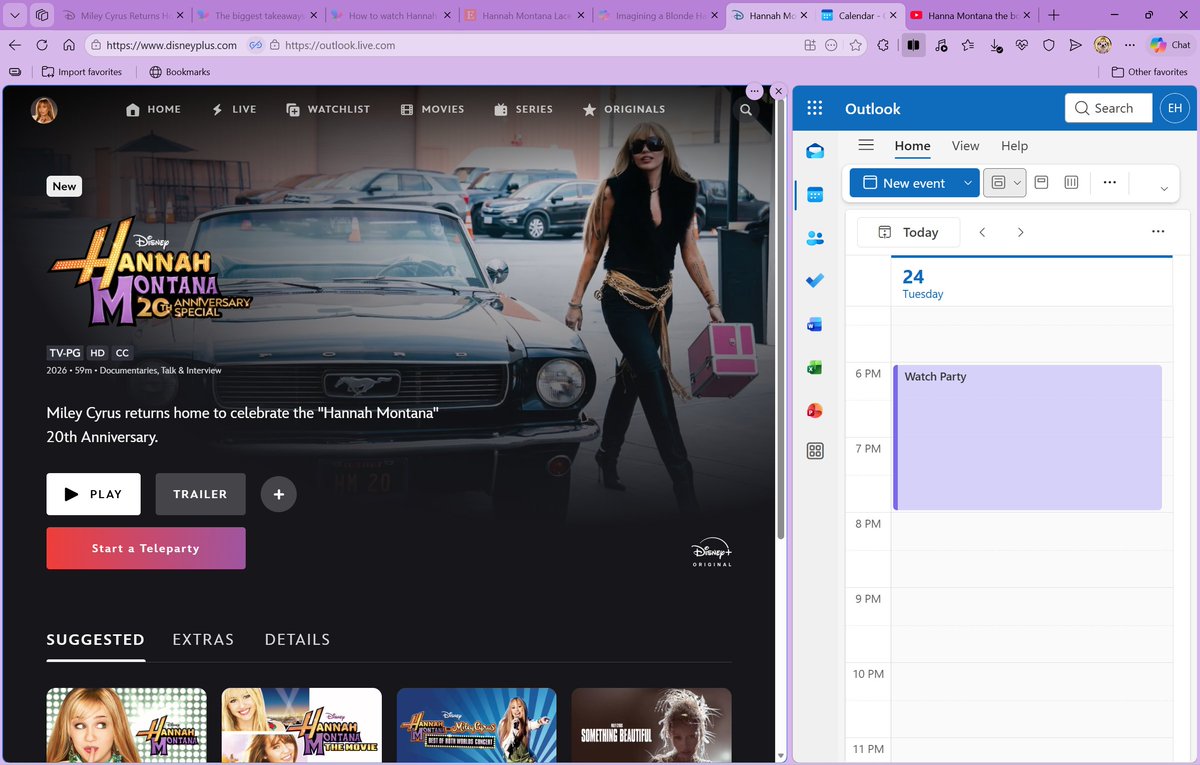
Task: Open Something Beautiful thumbnail
Action: click(651, 725)
